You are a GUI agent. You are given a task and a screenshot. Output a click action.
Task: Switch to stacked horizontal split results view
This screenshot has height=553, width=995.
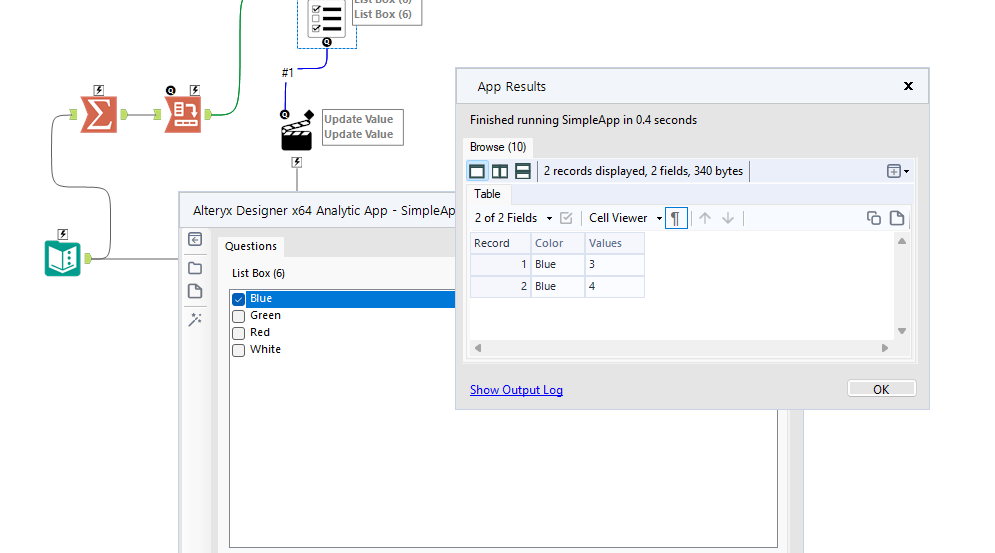click(x=523, y=171)
